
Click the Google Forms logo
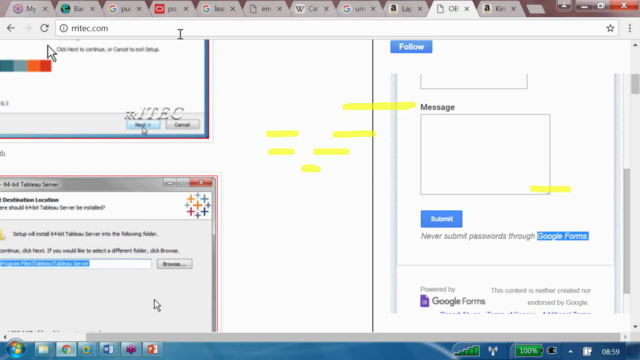[453, 301]
